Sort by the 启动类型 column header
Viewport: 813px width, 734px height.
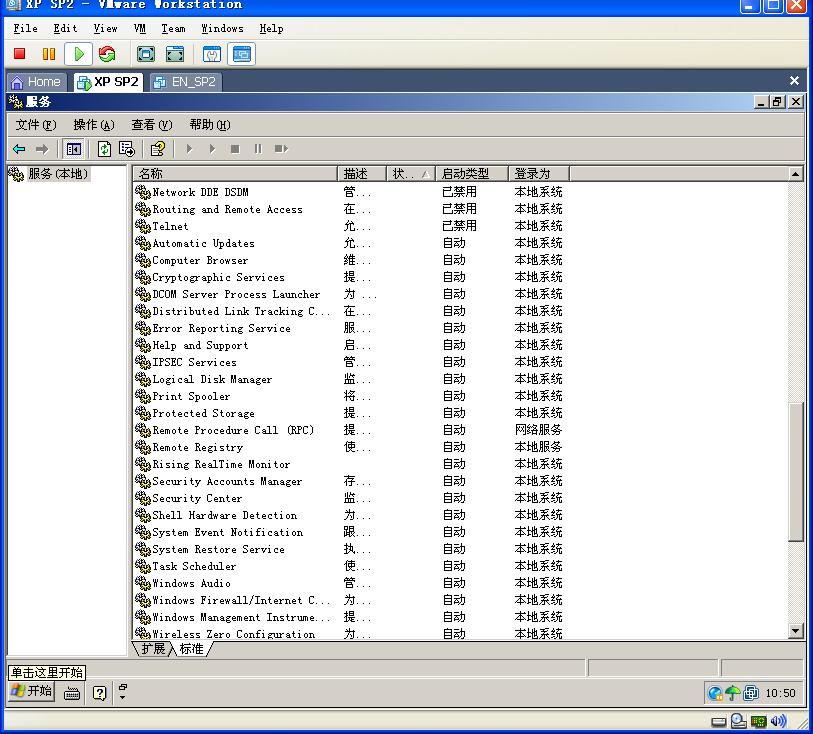pyautogui.click(x=472, y=174)
